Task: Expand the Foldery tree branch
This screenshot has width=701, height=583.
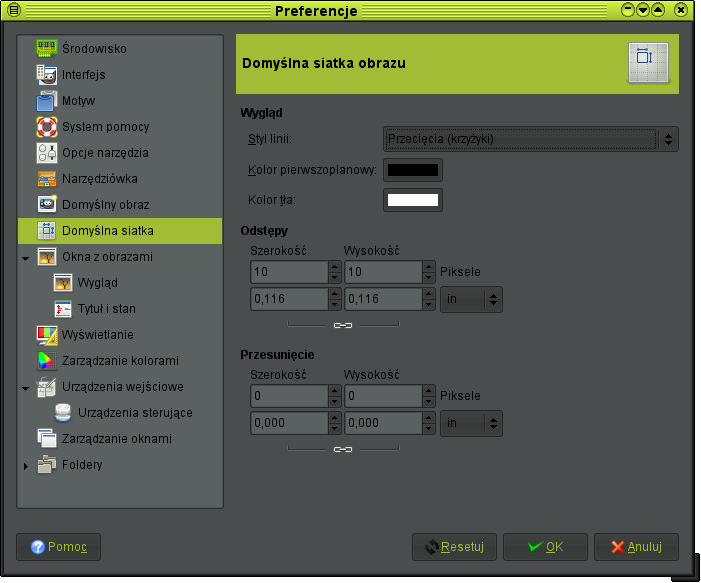Action: click(x=25, y=465)
